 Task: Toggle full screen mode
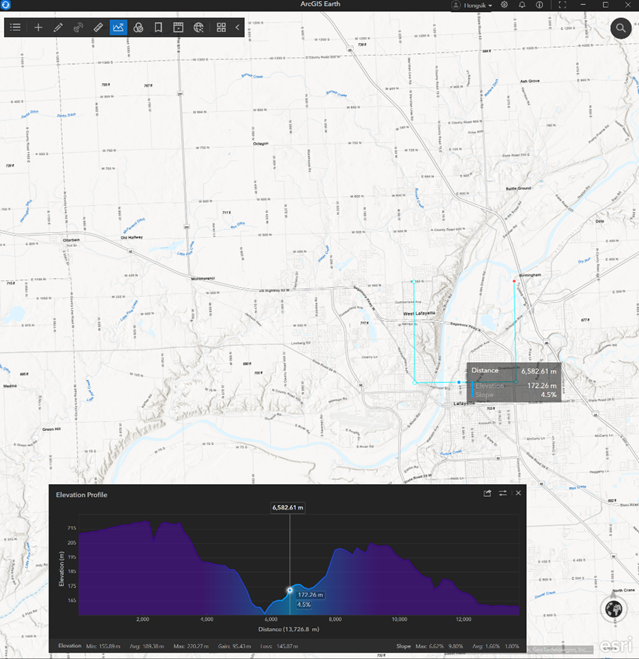(562, 5)
